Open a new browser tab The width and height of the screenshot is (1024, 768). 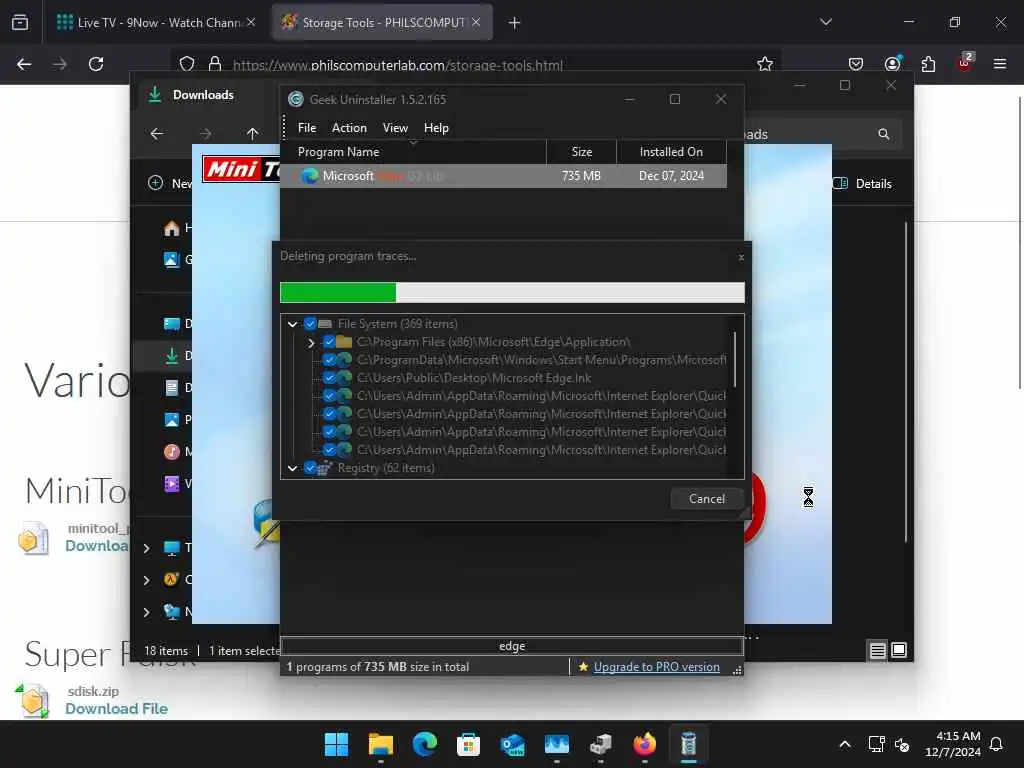[x=515, y=23]
